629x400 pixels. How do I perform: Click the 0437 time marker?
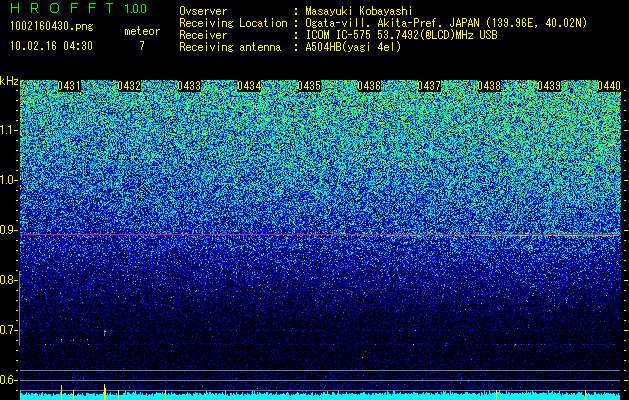point(429,86)
